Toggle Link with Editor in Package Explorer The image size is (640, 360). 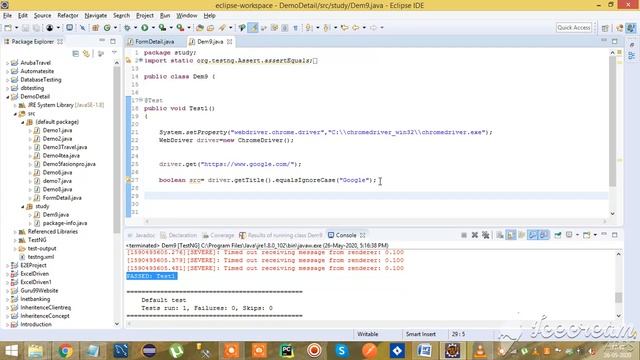pyautogui.click(x=86, y=53)
